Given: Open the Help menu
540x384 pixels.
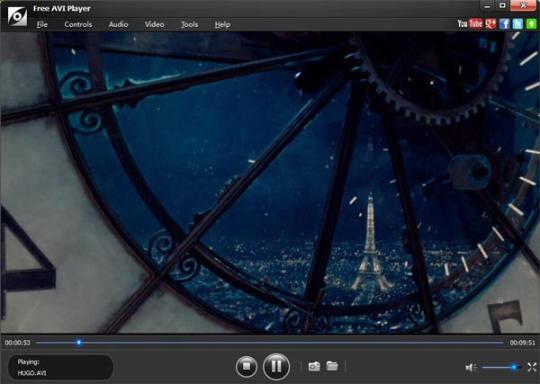Looking at the screenshot, I should [222, 24].
